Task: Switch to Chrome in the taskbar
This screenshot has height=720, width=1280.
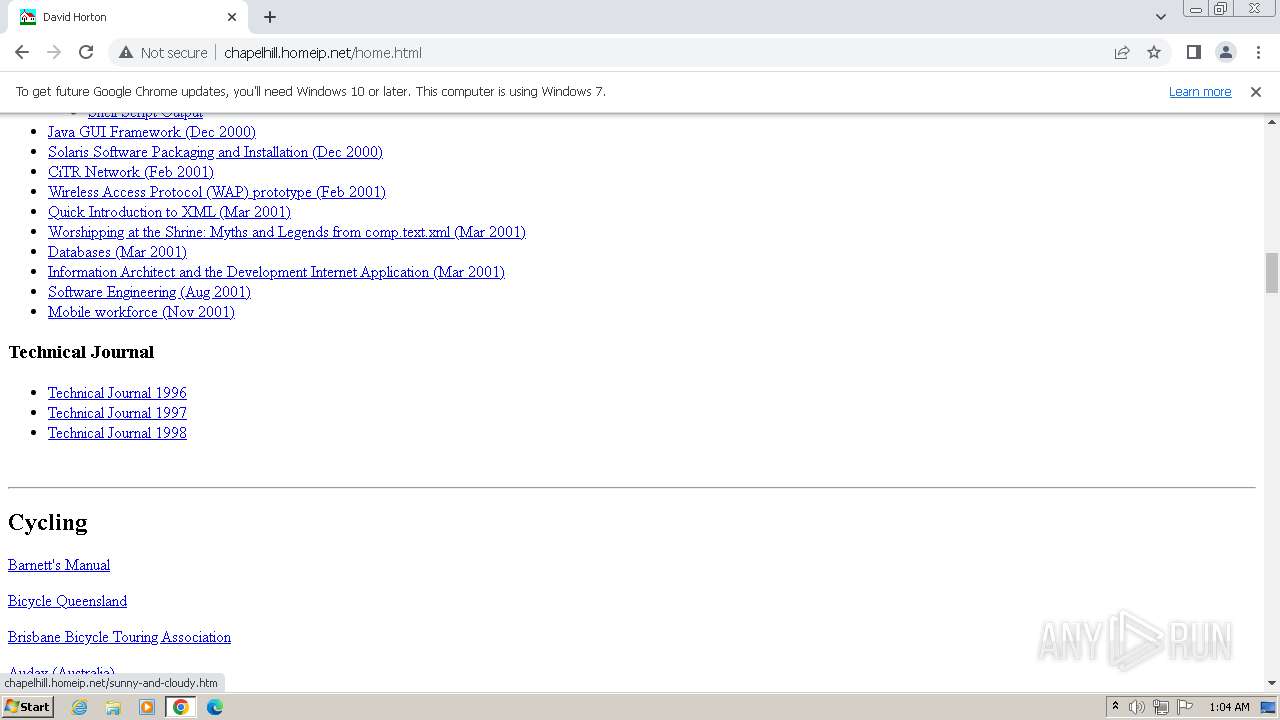Action: [x=181, y=707]
